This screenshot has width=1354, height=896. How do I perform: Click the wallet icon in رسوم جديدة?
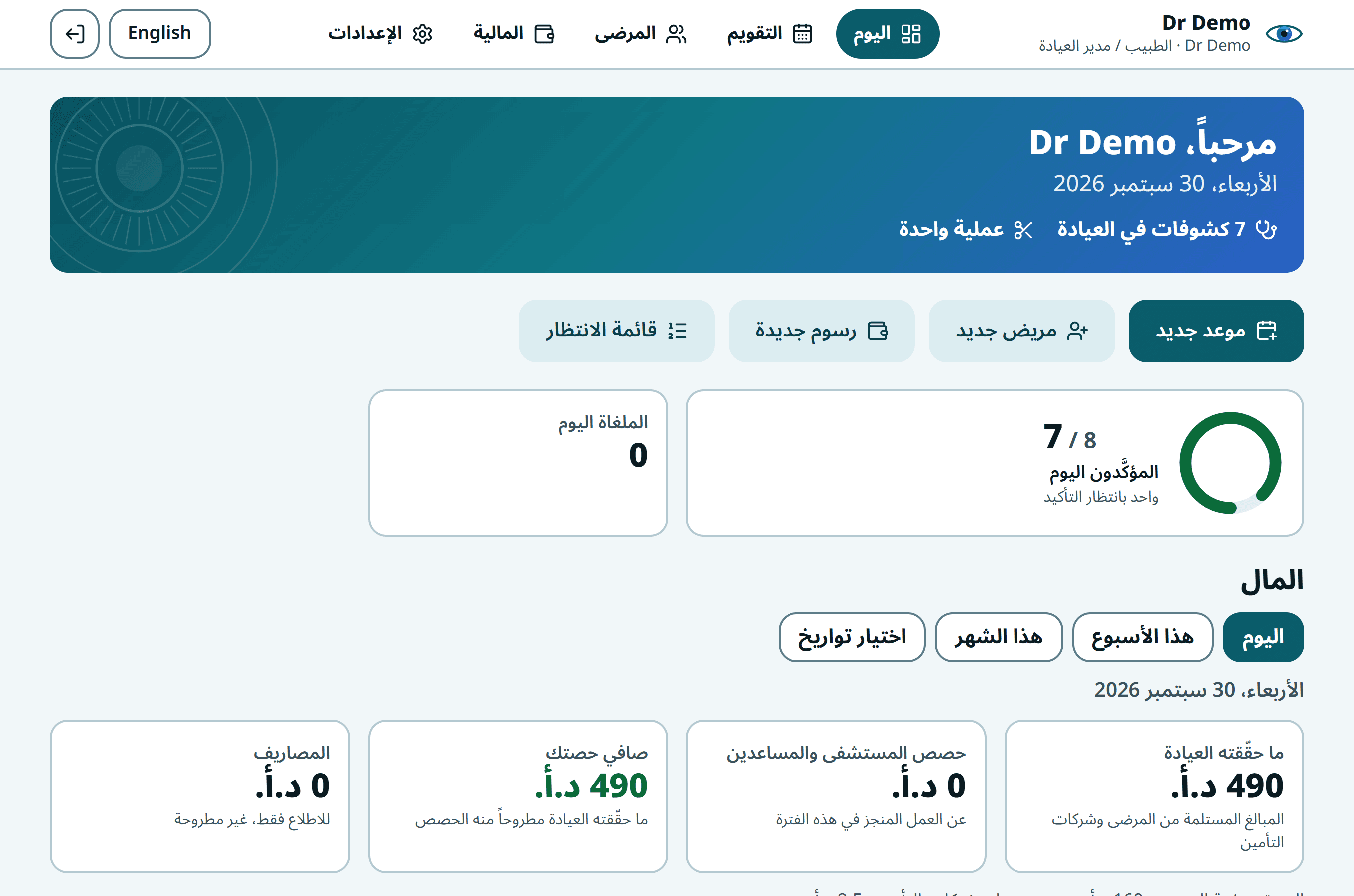(878, 331)
